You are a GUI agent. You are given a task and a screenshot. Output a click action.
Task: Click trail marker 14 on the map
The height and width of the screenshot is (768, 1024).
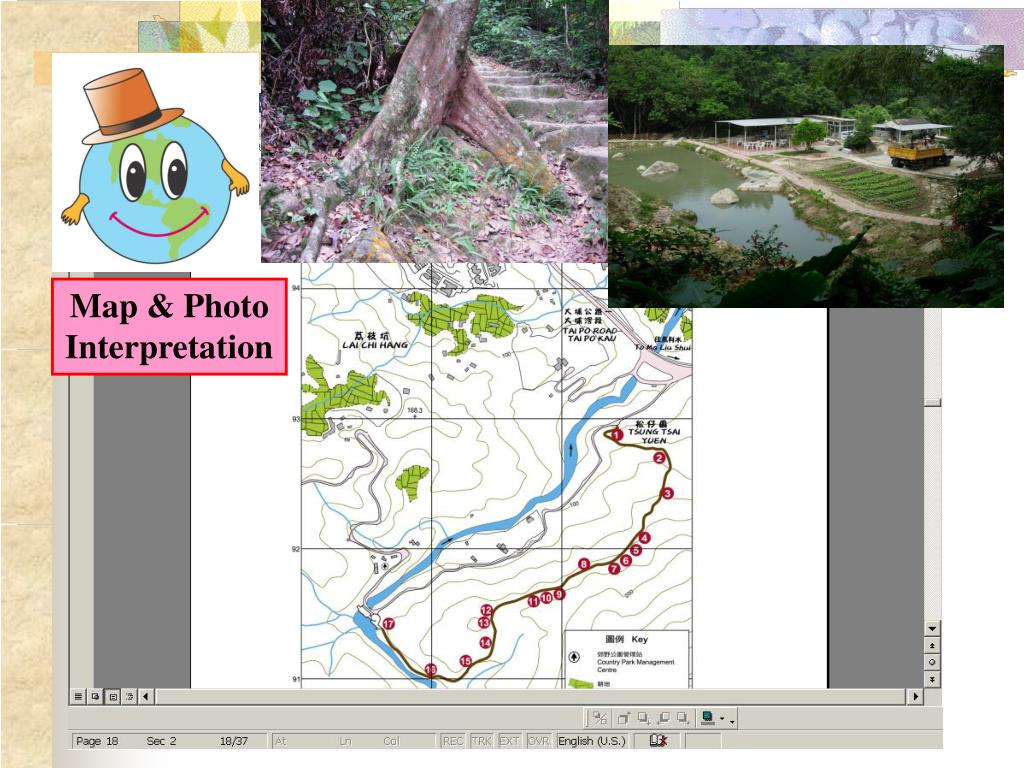tap(485, 643)
